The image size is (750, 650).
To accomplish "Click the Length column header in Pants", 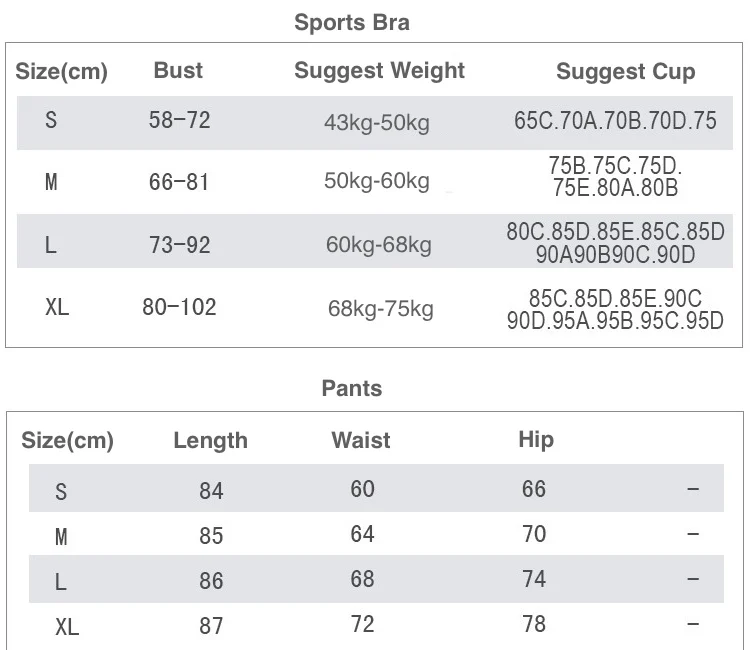I will pyautogui.click(x=210, y=441).
